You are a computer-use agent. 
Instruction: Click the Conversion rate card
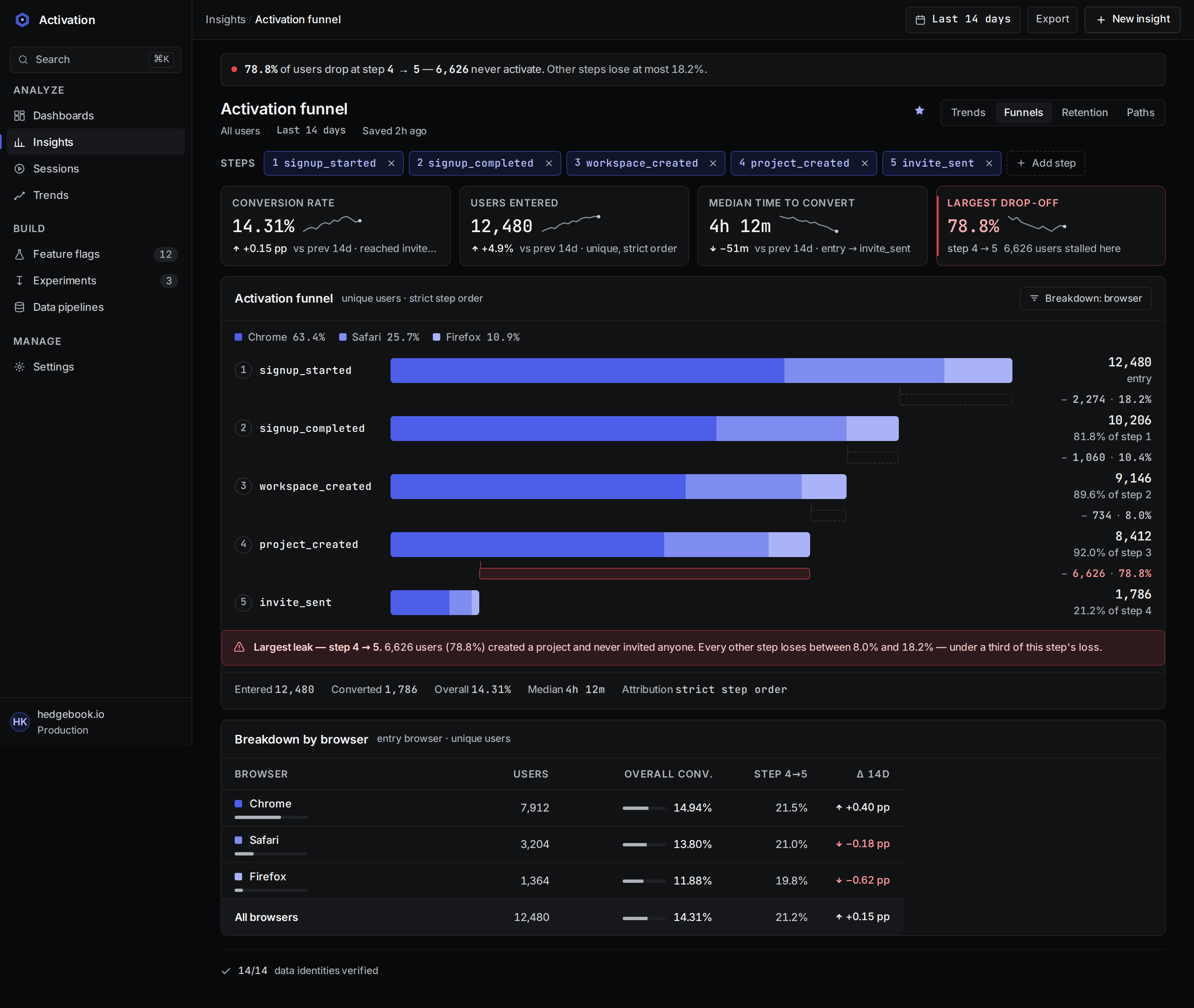point(335,226)
